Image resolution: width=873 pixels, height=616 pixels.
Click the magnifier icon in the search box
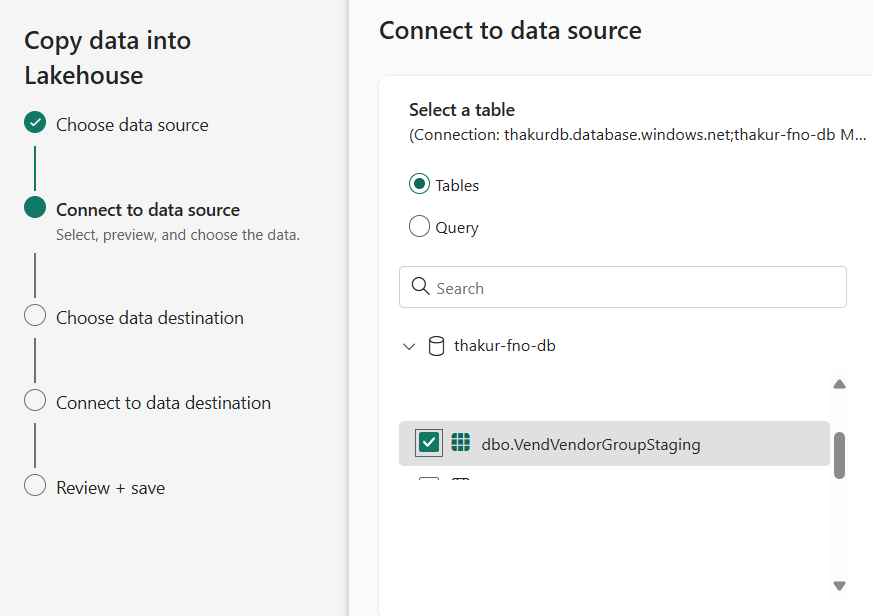(x=420, y=288)
